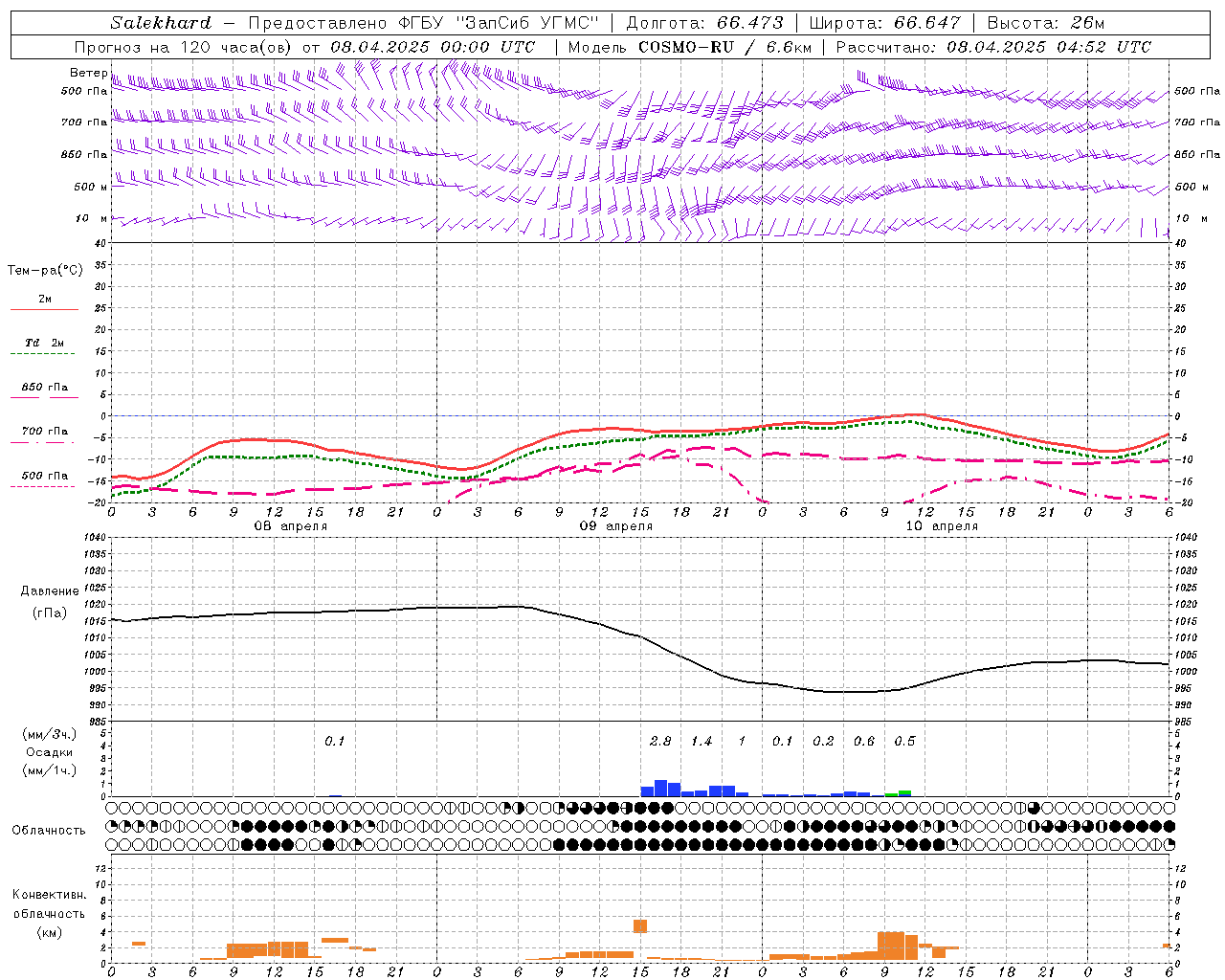Image resolution: width=1225 pixels, height=980 pixels.
Task: Click the longitude value Долгота: 66.473
Action: tap(704, 23)
